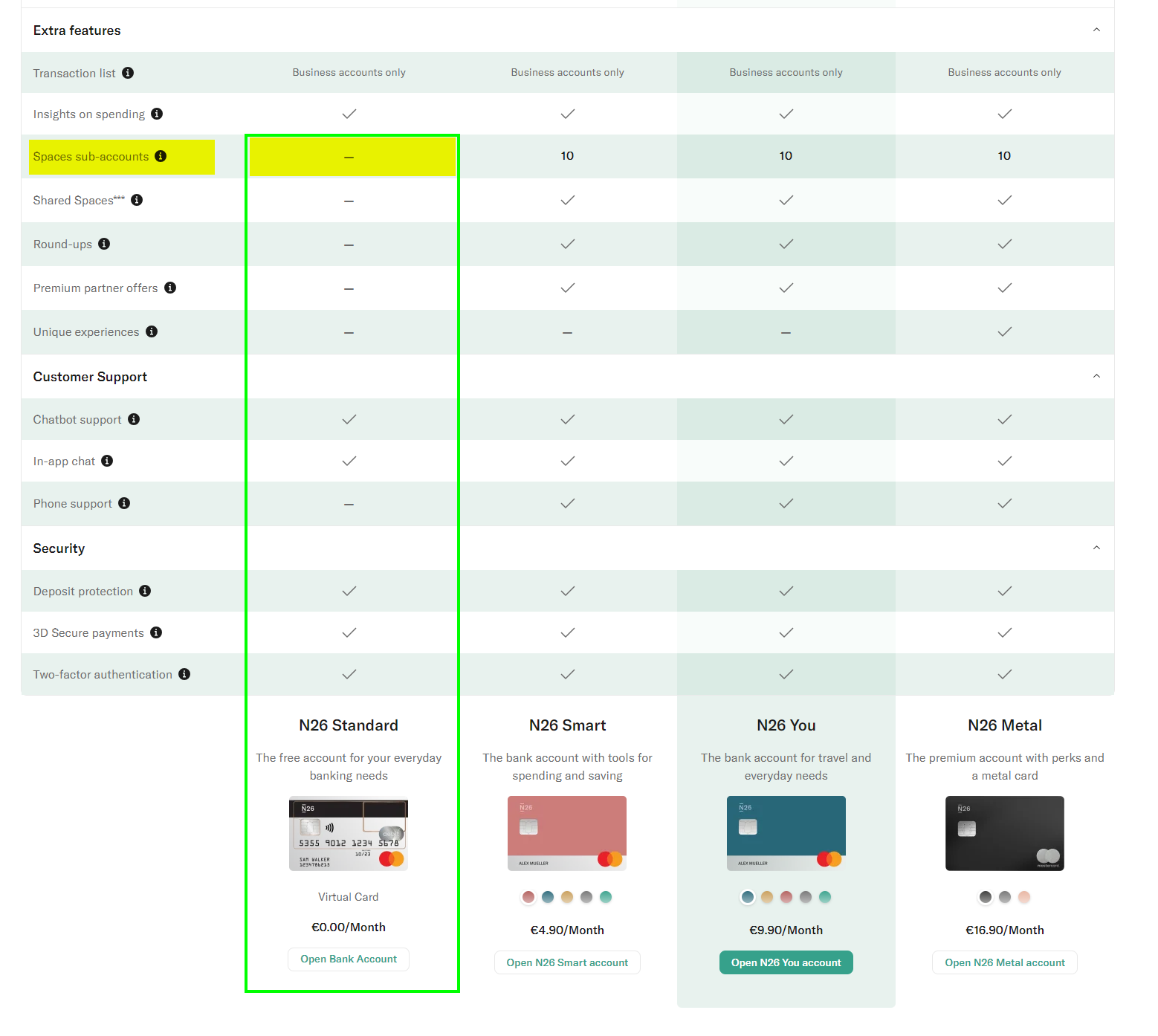Viewport: 1158px width, 1036px height.
Task: Open Phone support info icon
Action: point(124,503)
